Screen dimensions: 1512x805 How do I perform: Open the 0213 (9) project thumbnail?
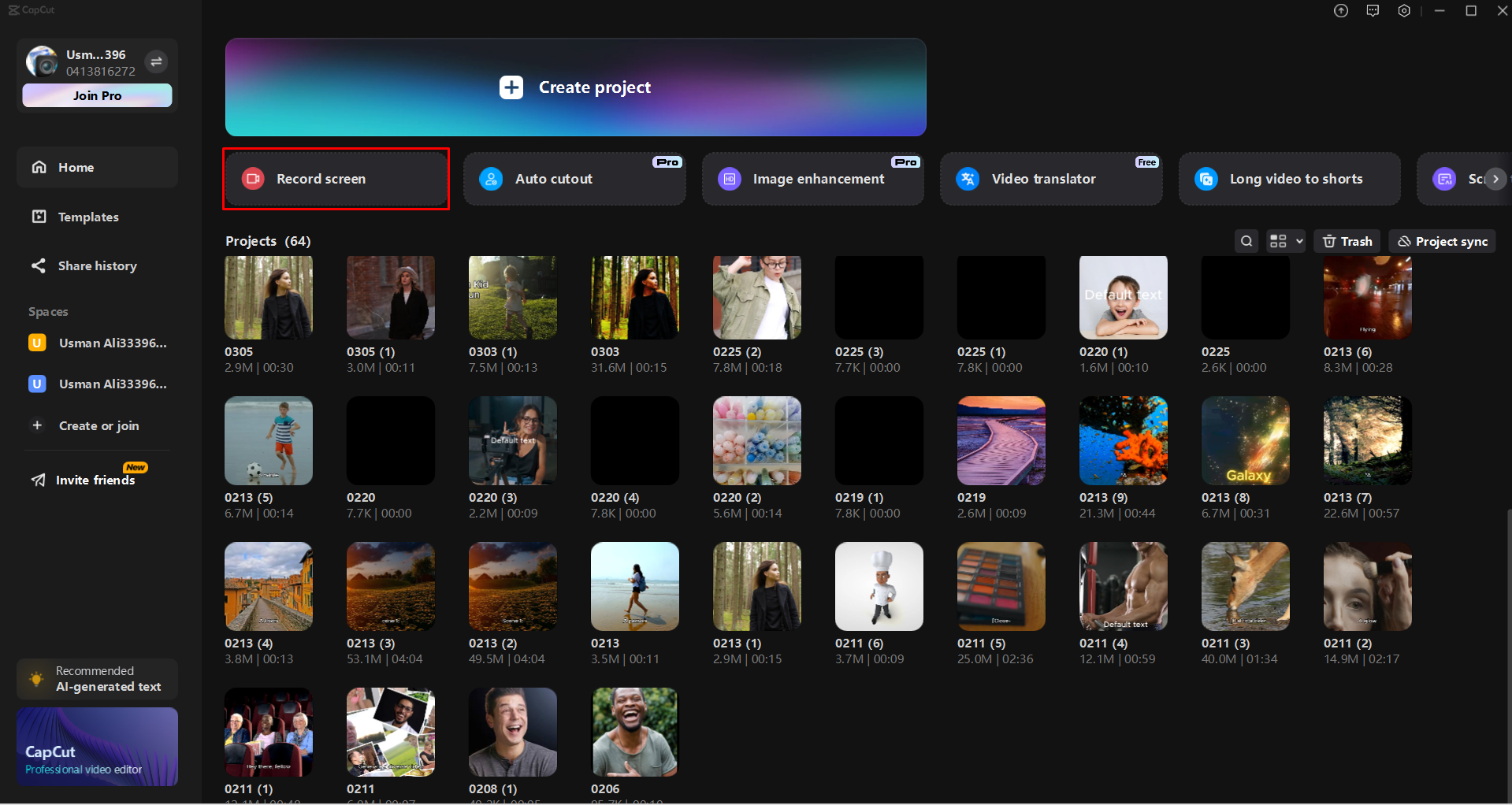point(1123,440)
